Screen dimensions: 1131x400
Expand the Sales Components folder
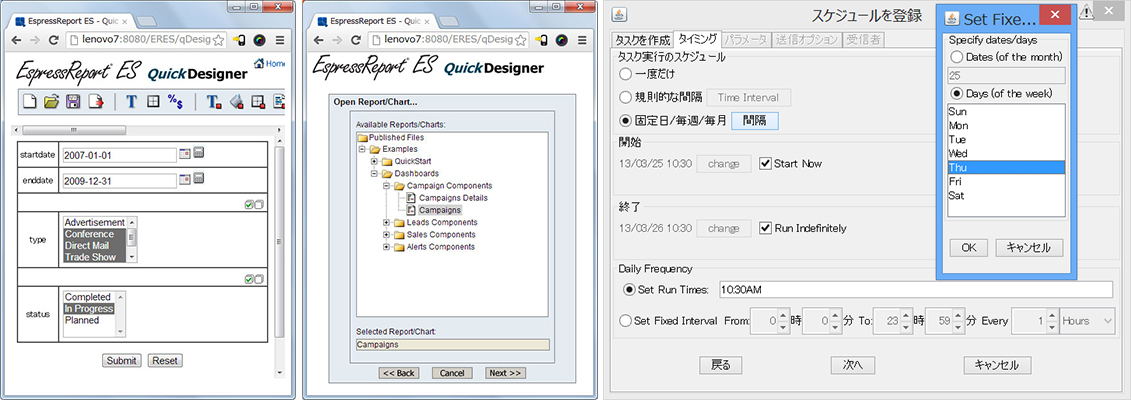point(387,234)
